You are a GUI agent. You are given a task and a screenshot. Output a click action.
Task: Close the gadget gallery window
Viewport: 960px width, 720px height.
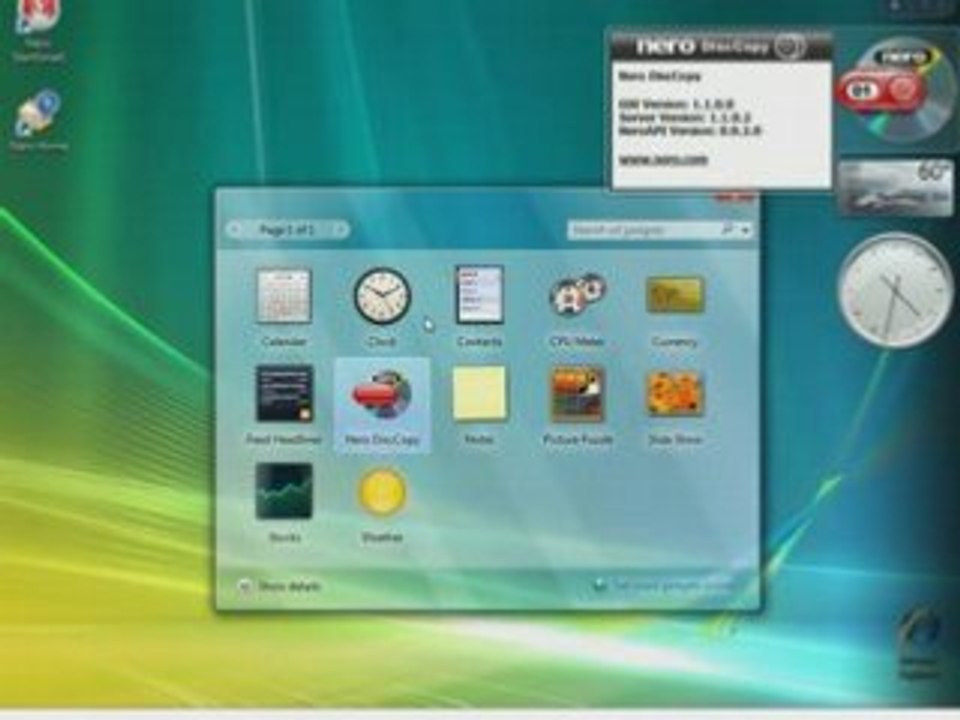click(735, 197)
